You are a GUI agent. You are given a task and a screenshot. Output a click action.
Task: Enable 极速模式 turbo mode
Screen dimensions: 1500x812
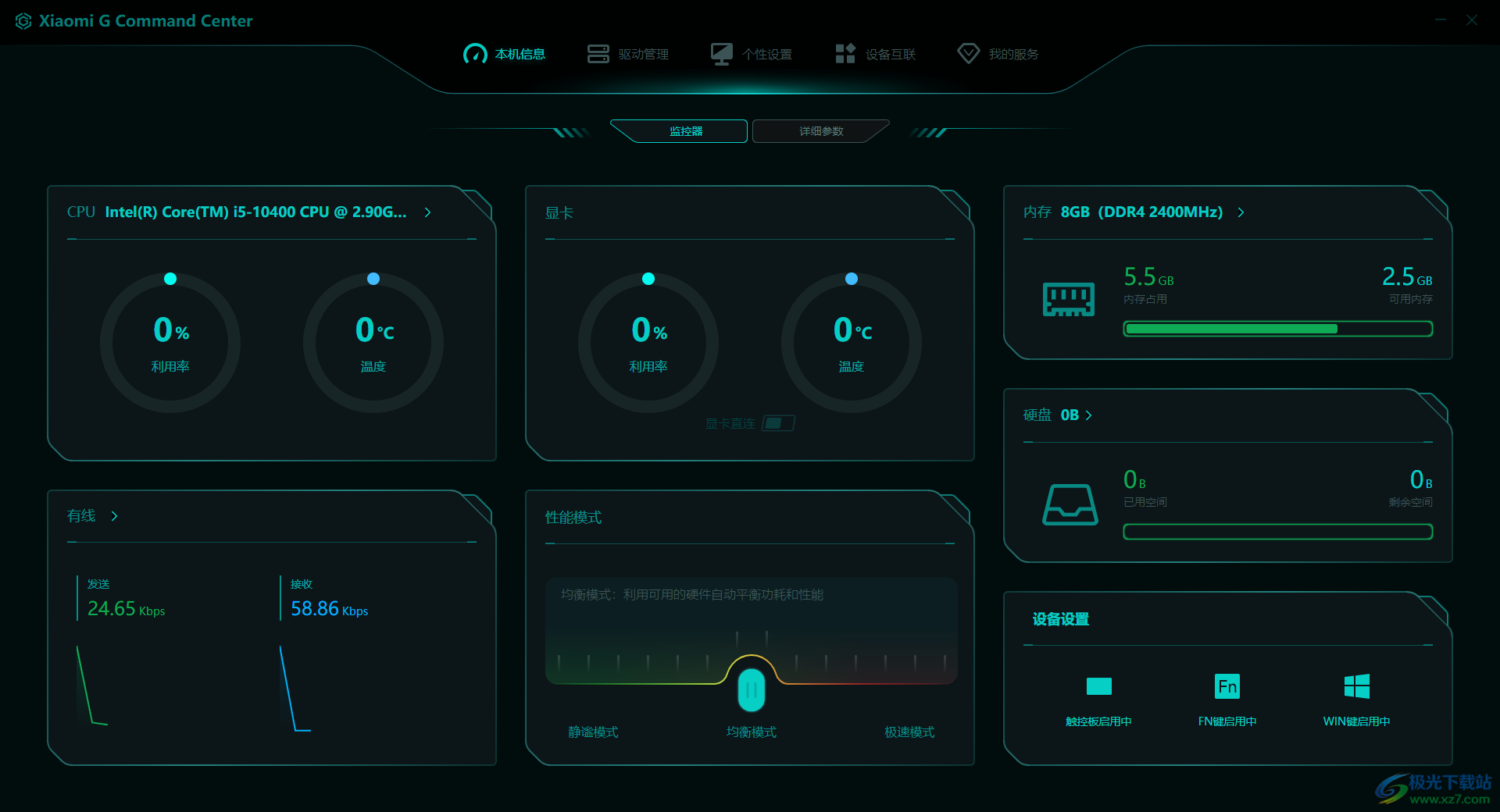908,732
